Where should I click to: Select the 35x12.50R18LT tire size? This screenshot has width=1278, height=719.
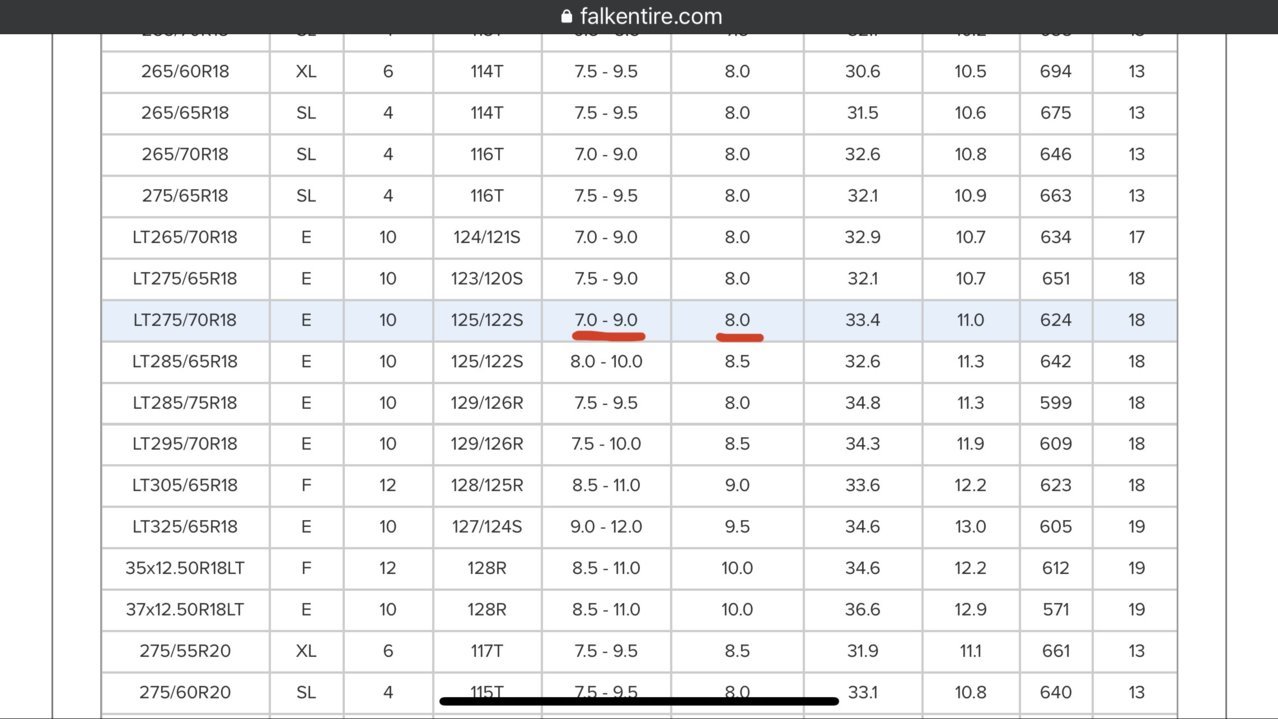click(185, 568)
